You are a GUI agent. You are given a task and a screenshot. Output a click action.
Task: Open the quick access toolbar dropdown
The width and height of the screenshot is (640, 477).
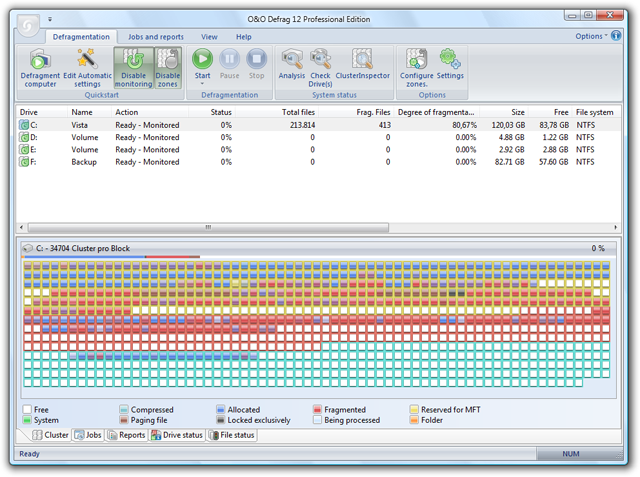pos(50,19)
